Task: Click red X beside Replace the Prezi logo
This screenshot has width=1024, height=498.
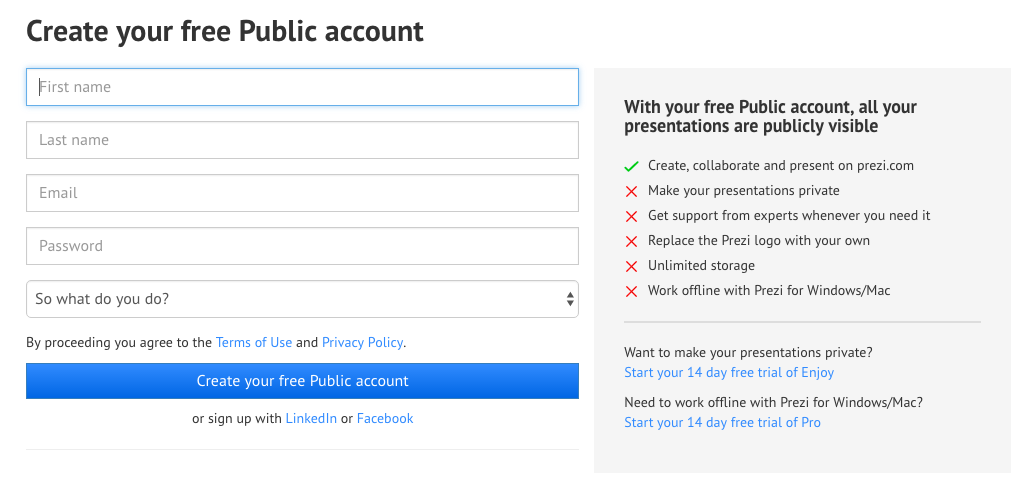Action: tap(631, 241)
